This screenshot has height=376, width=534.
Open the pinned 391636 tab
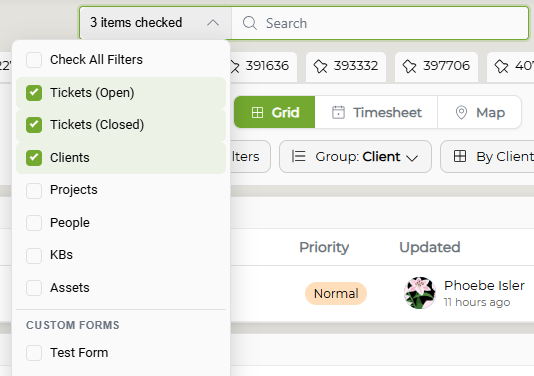[x=263, y=67]
